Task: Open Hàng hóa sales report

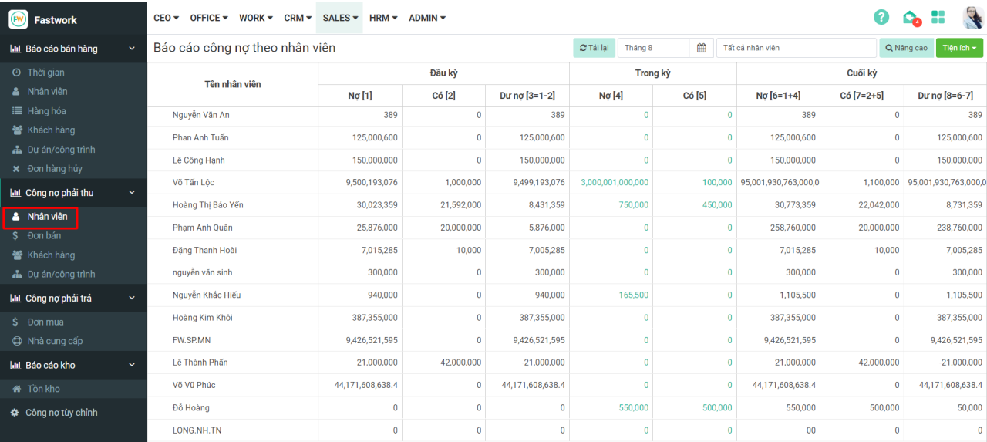Action: point(46,111)
